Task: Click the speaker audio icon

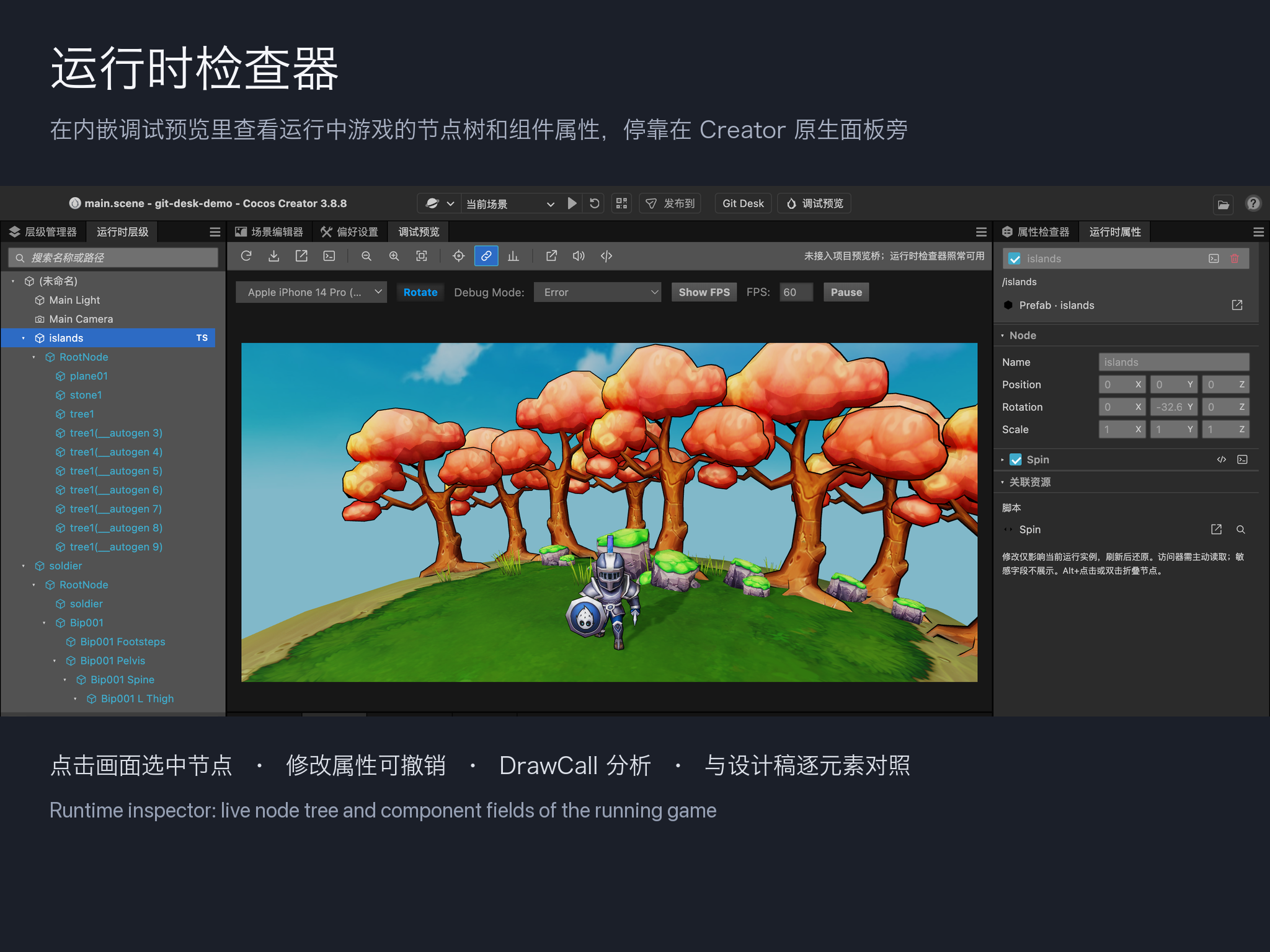Action: [579, 256]
